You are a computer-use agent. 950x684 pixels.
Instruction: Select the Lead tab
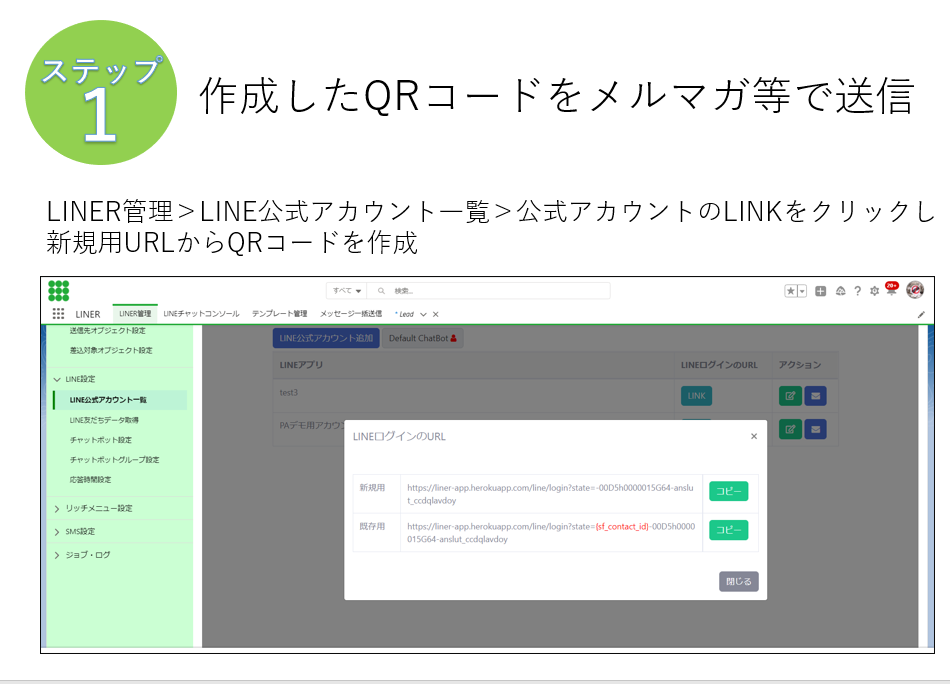pyautogui.click(x=405, y=314)
